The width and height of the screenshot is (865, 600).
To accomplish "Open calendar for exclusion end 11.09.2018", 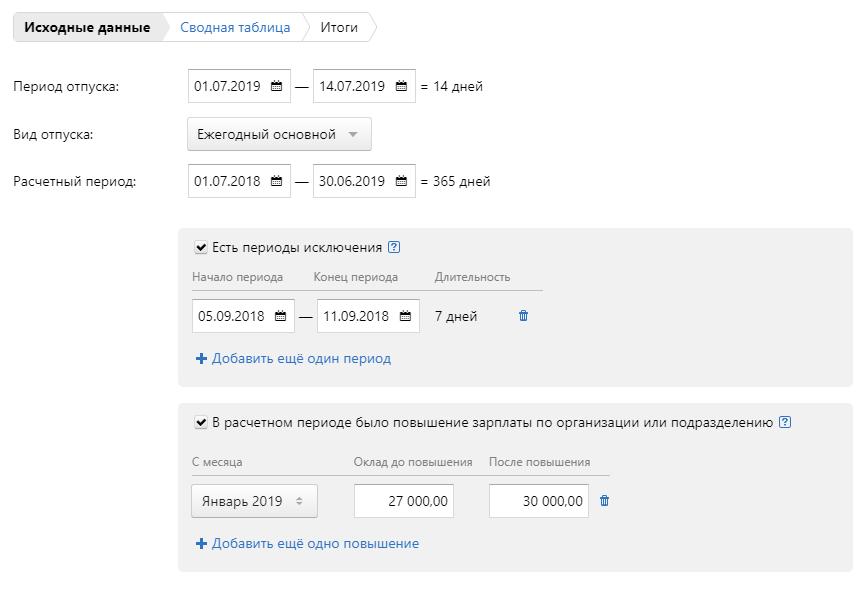I will coord(405,317).
